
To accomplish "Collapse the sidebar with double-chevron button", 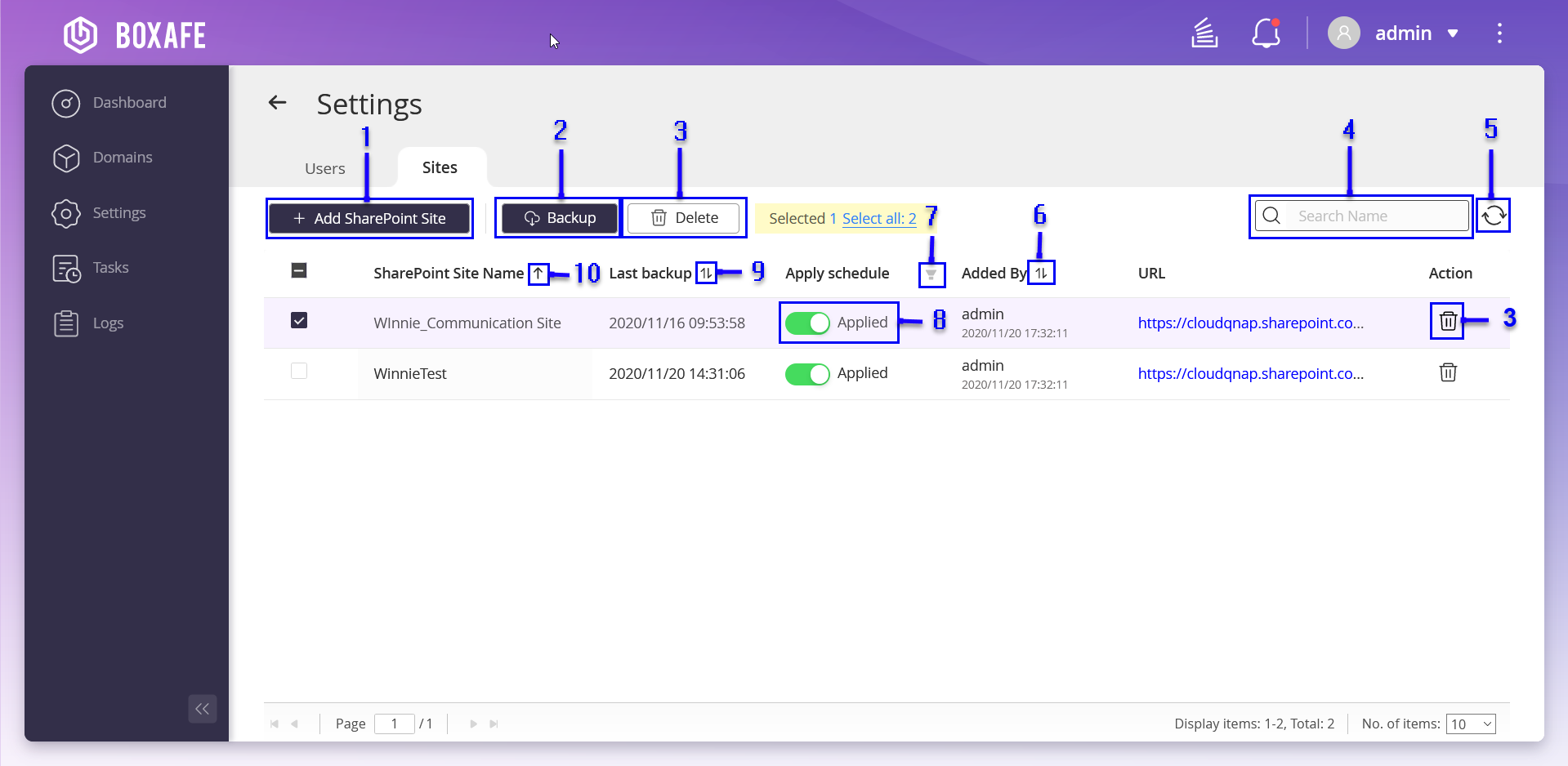I will 203,709.
